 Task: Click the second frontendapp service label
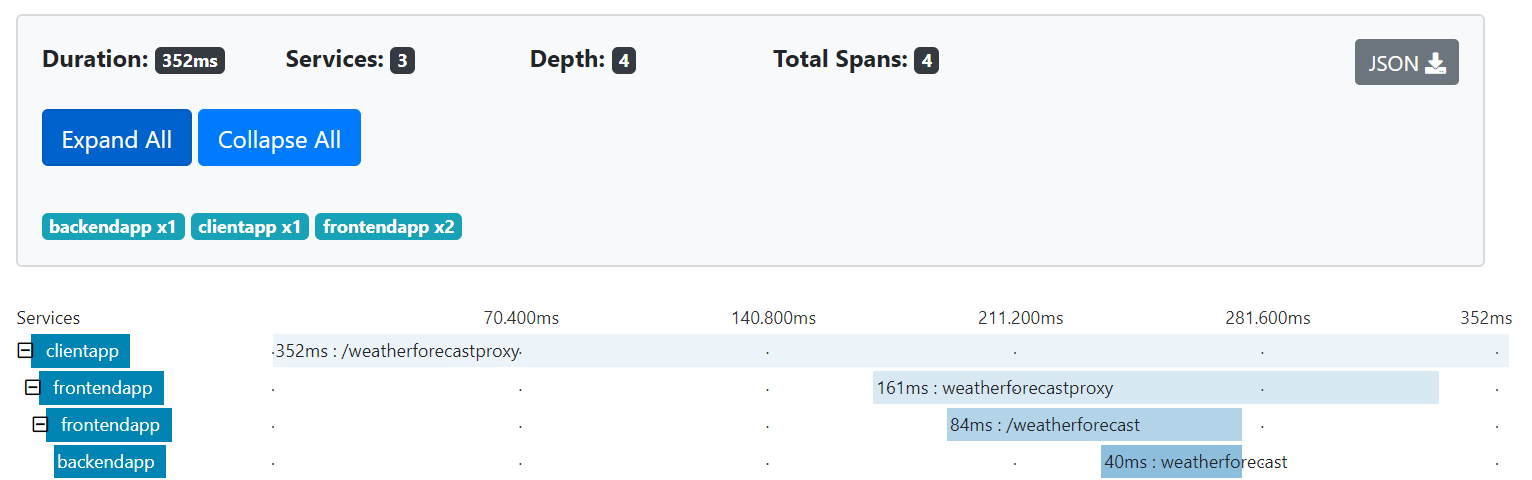[110, 425]
